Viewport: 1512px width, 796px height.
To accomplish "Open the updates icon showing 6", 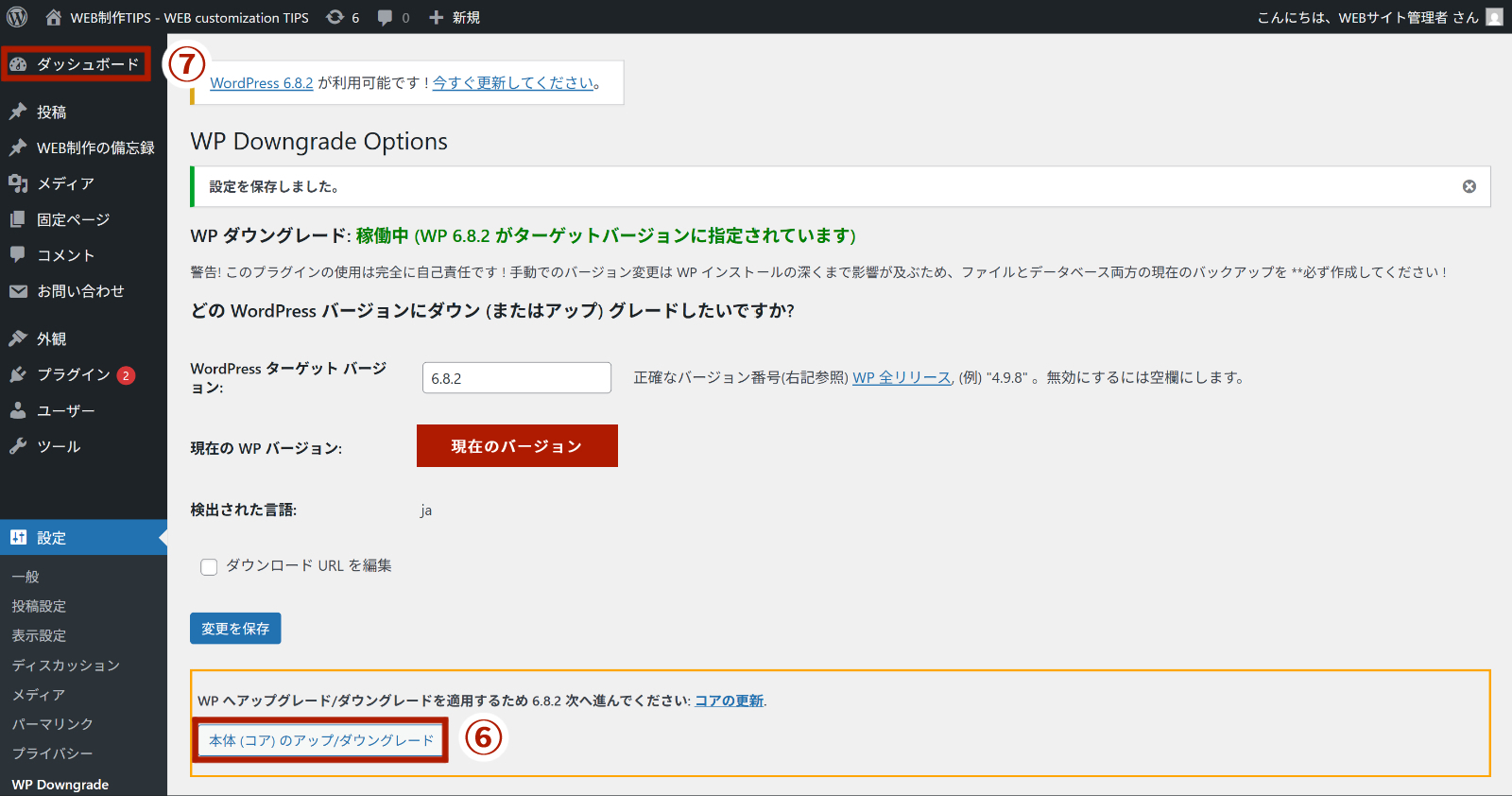I will pos(335,17).
